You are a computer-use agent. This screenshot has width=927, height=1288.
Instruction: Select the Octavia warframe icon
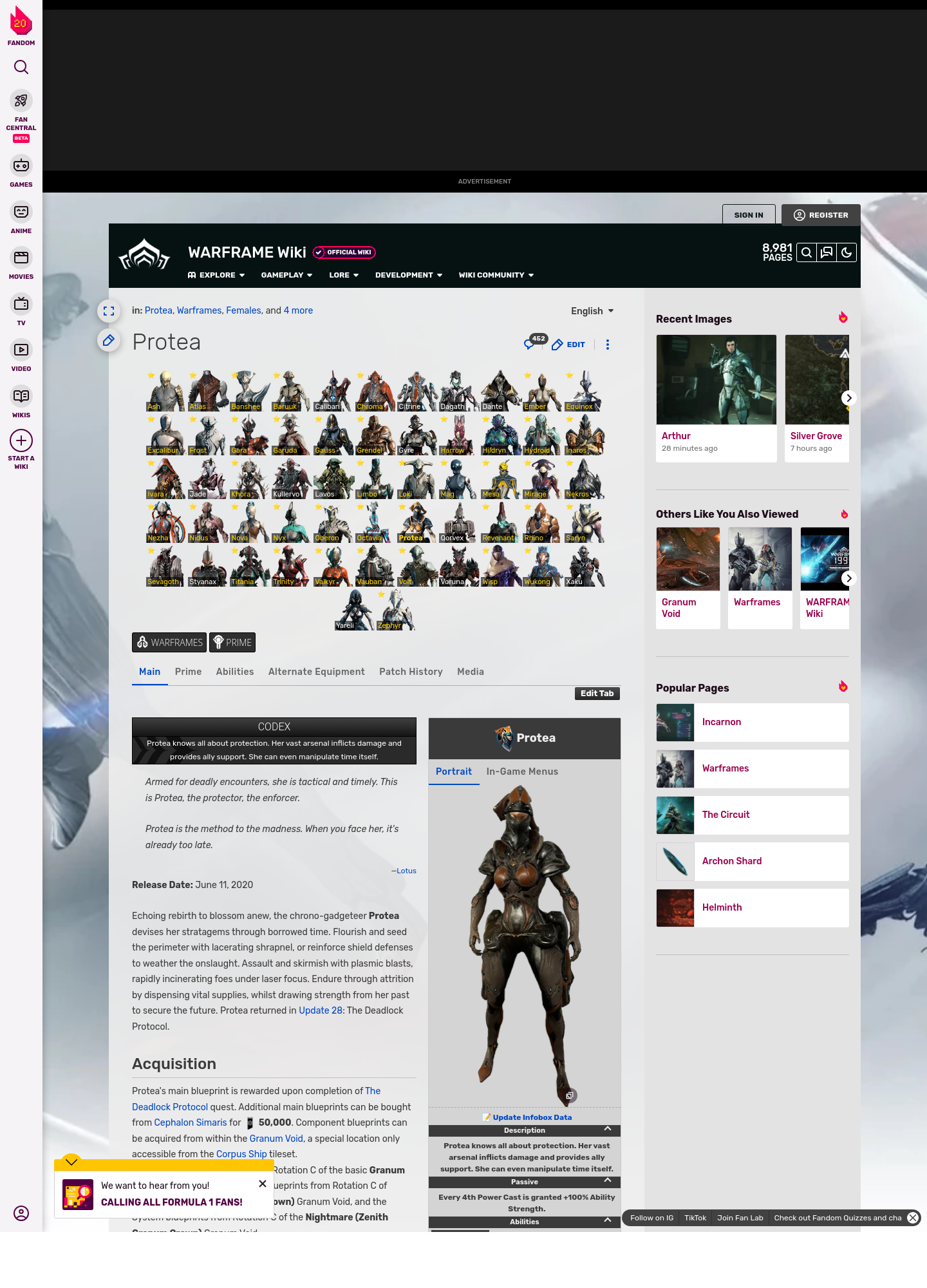[375, 522]
